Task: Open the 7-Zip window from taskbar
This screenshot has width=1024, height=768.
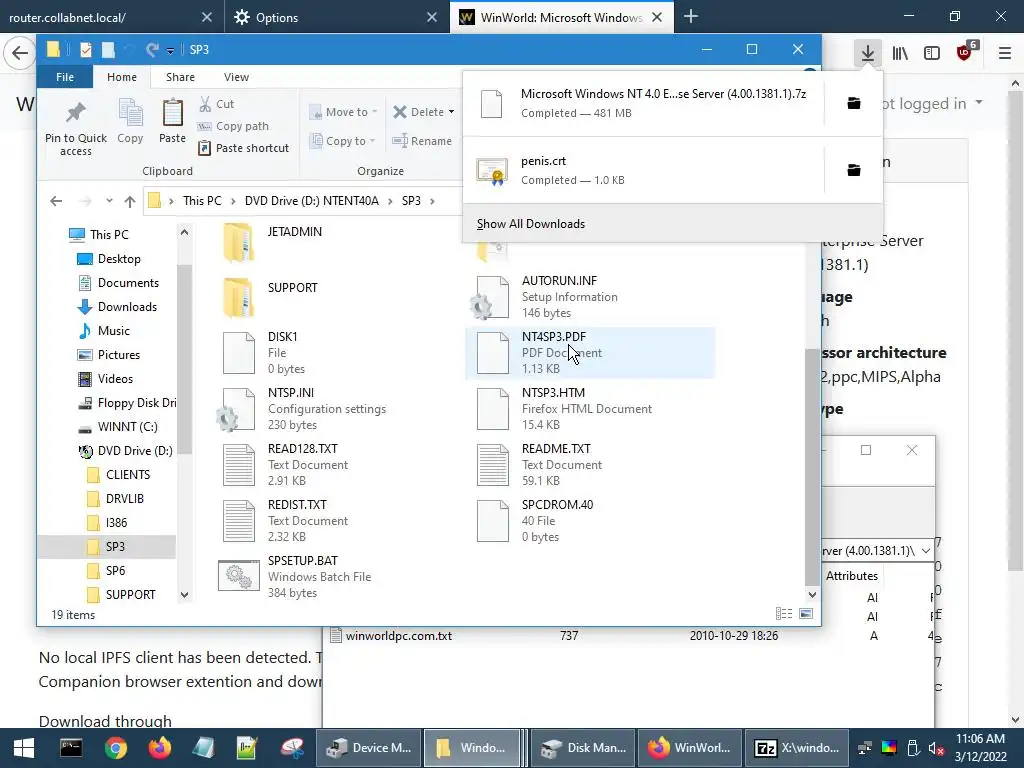Action: click(796, 748)
